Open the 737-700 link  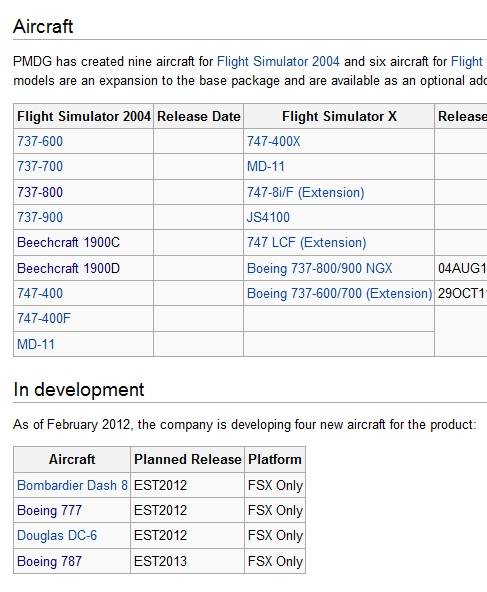click(40, 166)
